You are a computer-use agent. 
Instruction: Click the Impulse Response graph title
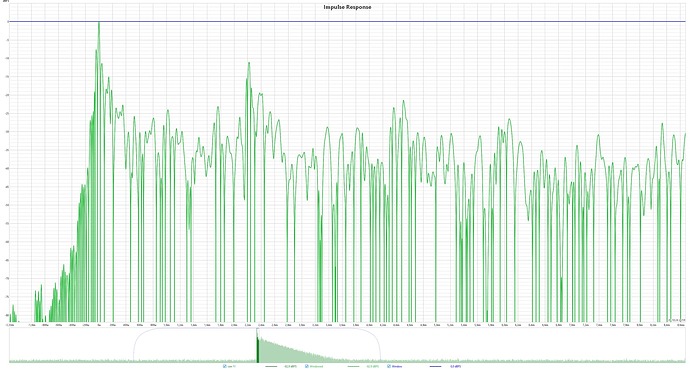pos(347,7)
